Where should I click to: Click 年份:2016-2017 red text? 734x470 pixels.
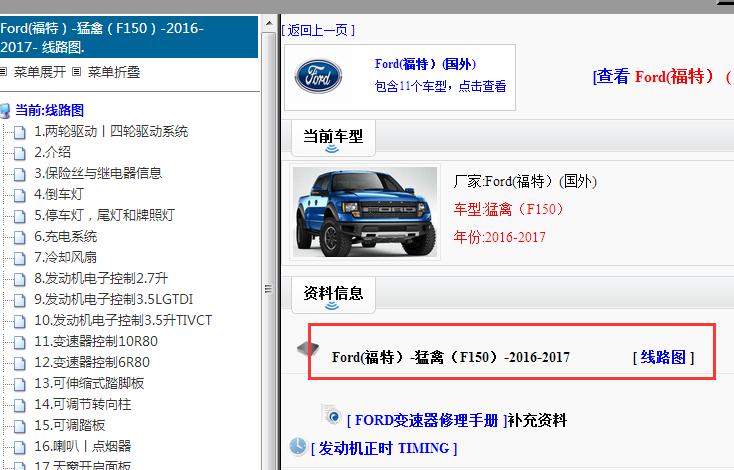click(499, 237)
